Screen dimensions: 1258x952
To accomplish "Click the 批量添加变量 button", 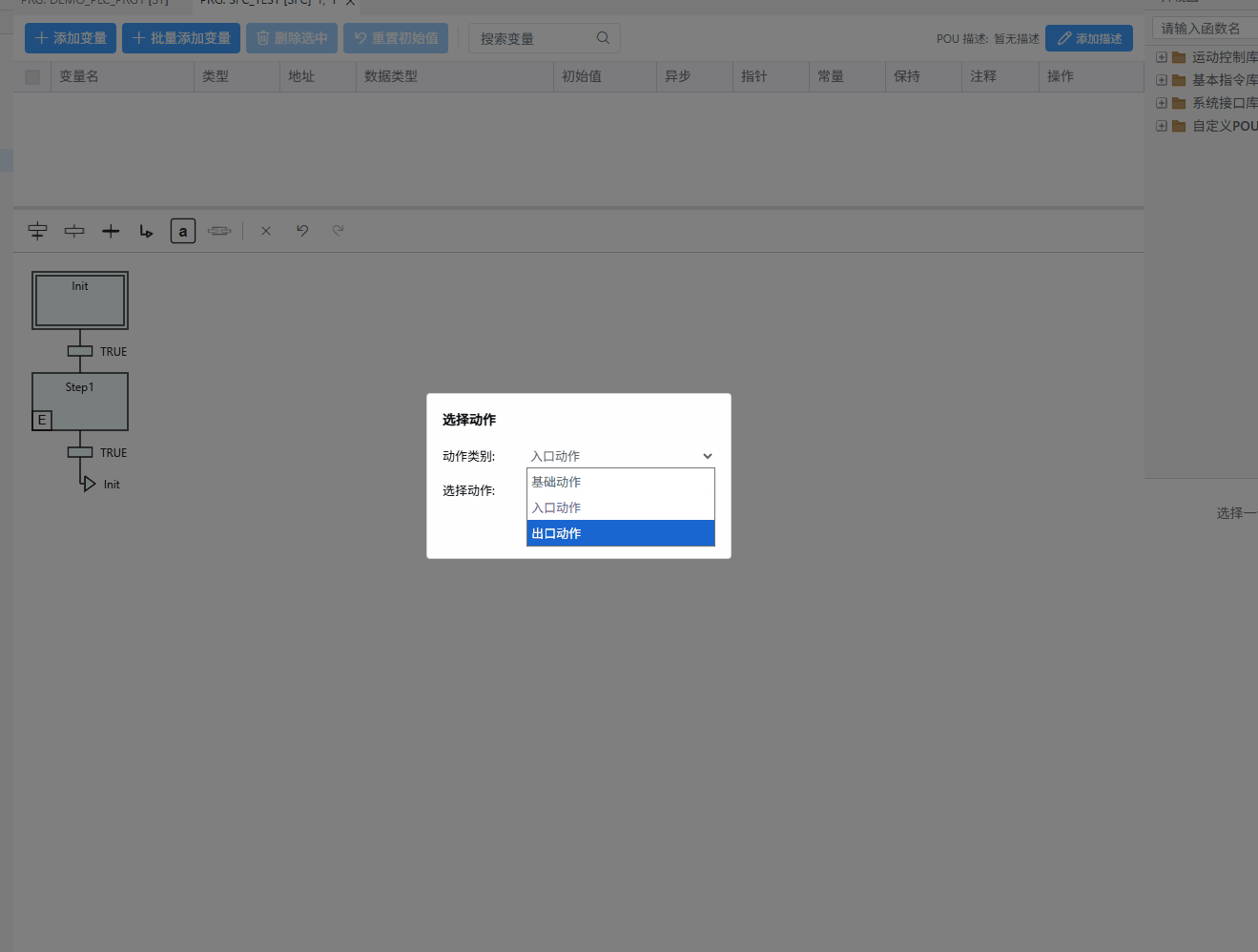I will click(x=181, y=38).
